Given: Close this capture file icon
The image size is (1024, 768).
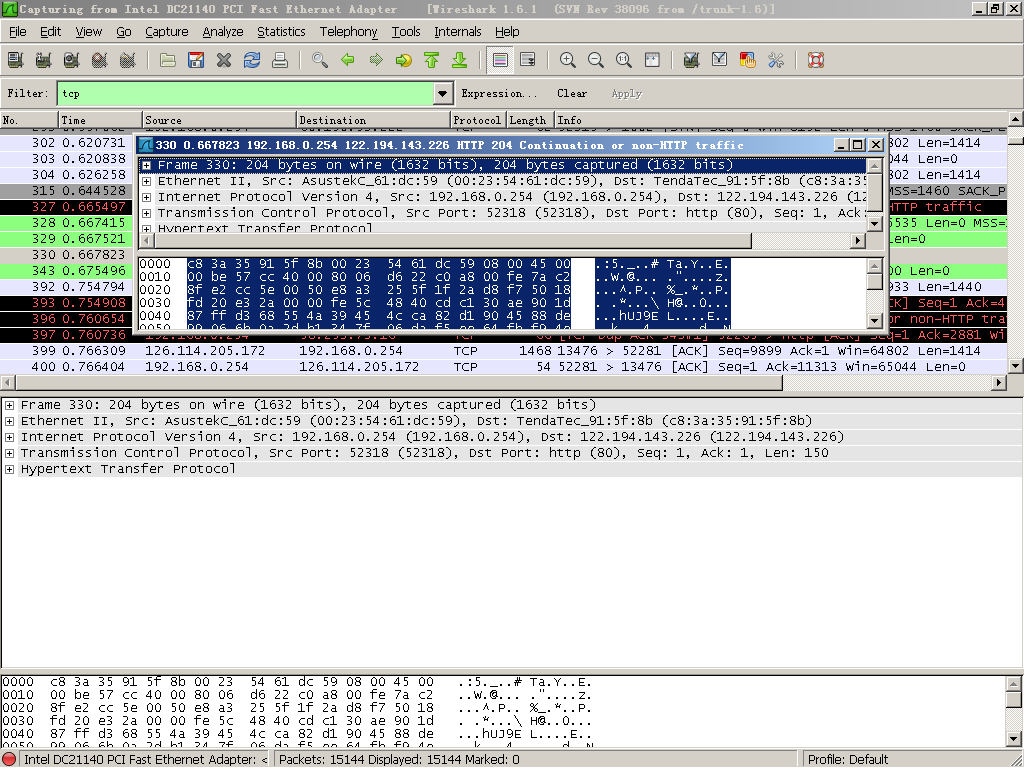Looking at the screenshot, I should click(224, 60).
